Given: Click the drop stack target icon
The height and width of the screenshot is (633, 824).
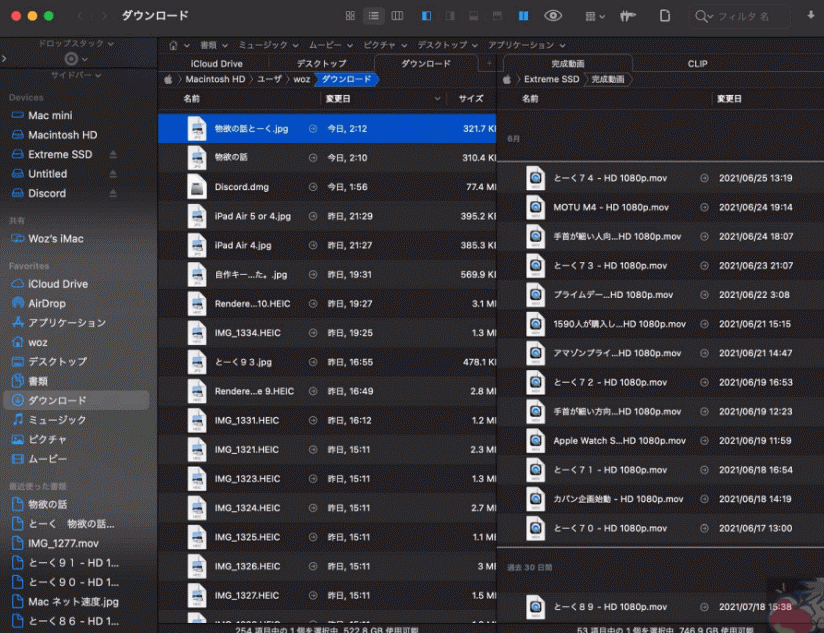Looking at the screenshot, I should pyautogui.click(x=71, y=59).
